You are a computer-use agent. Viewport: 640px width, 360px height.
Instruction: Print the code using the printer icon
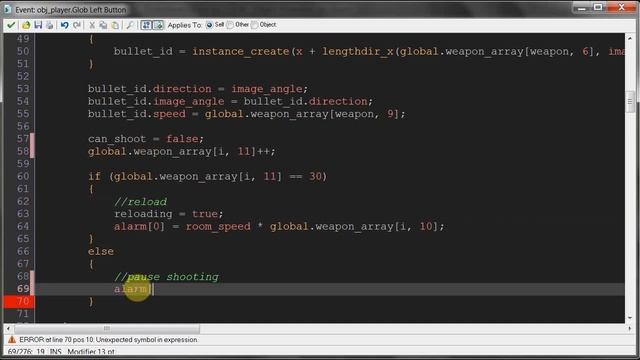click(49, 25)
